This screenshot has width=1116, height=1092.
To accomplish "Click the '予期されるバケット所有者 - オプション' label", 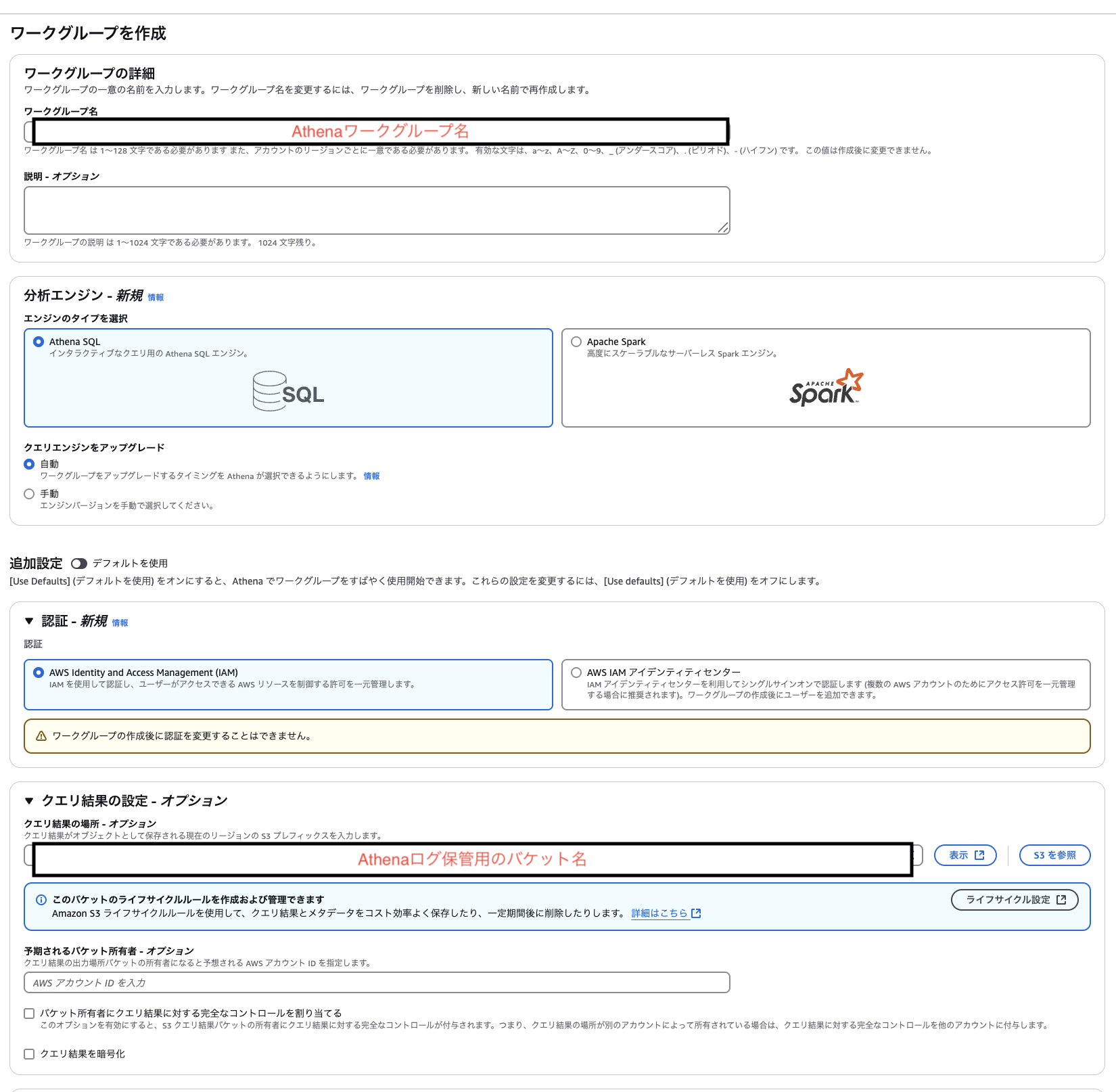I will click(x=109, y=951).
